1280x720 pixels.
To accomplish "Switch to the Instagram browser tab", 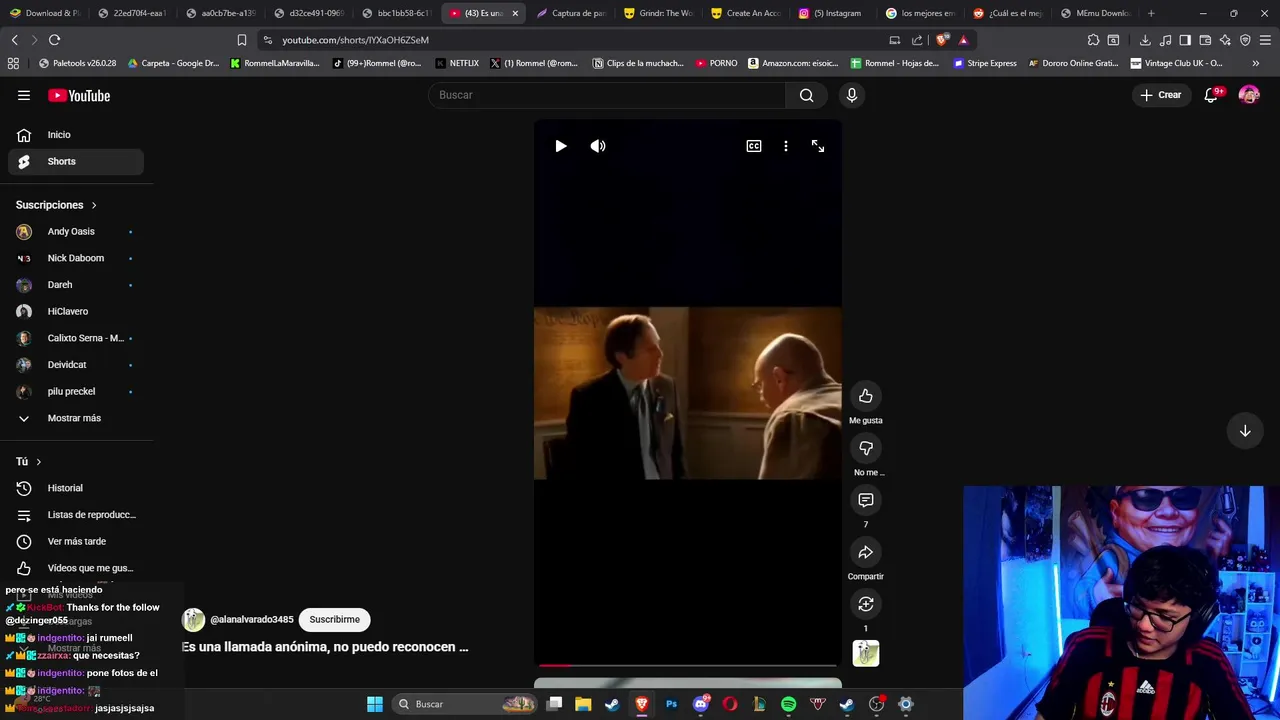I will [x=831, y=13].
